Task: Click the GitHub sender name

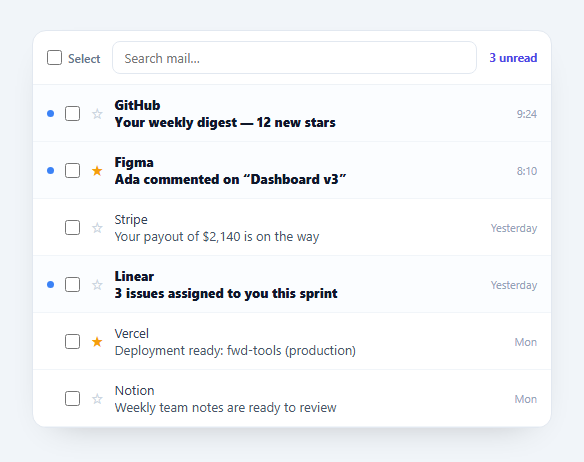Action: [x=137, y=105]
